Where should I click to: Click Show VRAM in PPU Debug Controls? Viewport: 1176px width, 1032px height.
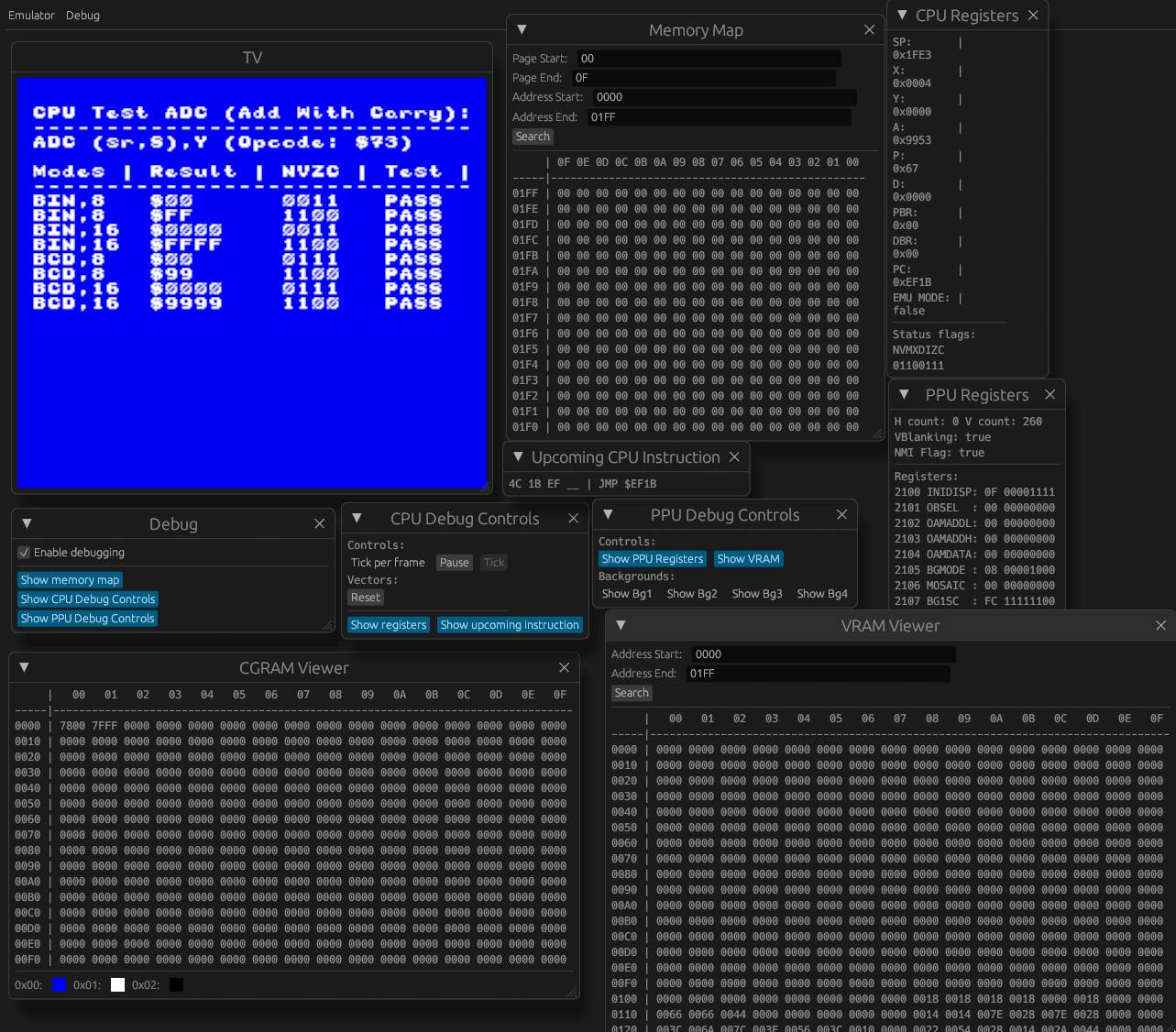click(748, 558)
